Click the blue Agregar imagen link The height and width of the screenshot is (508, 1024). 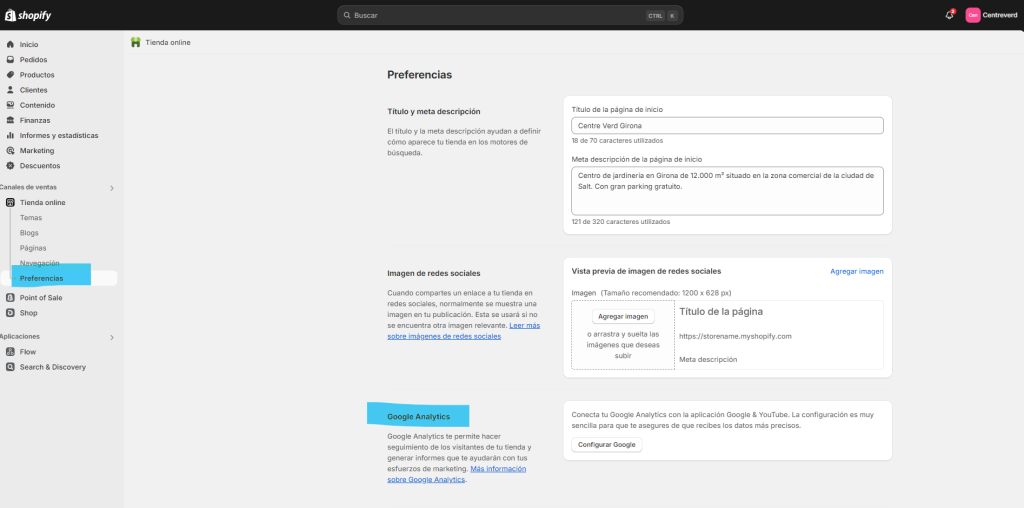coord(856,271)
